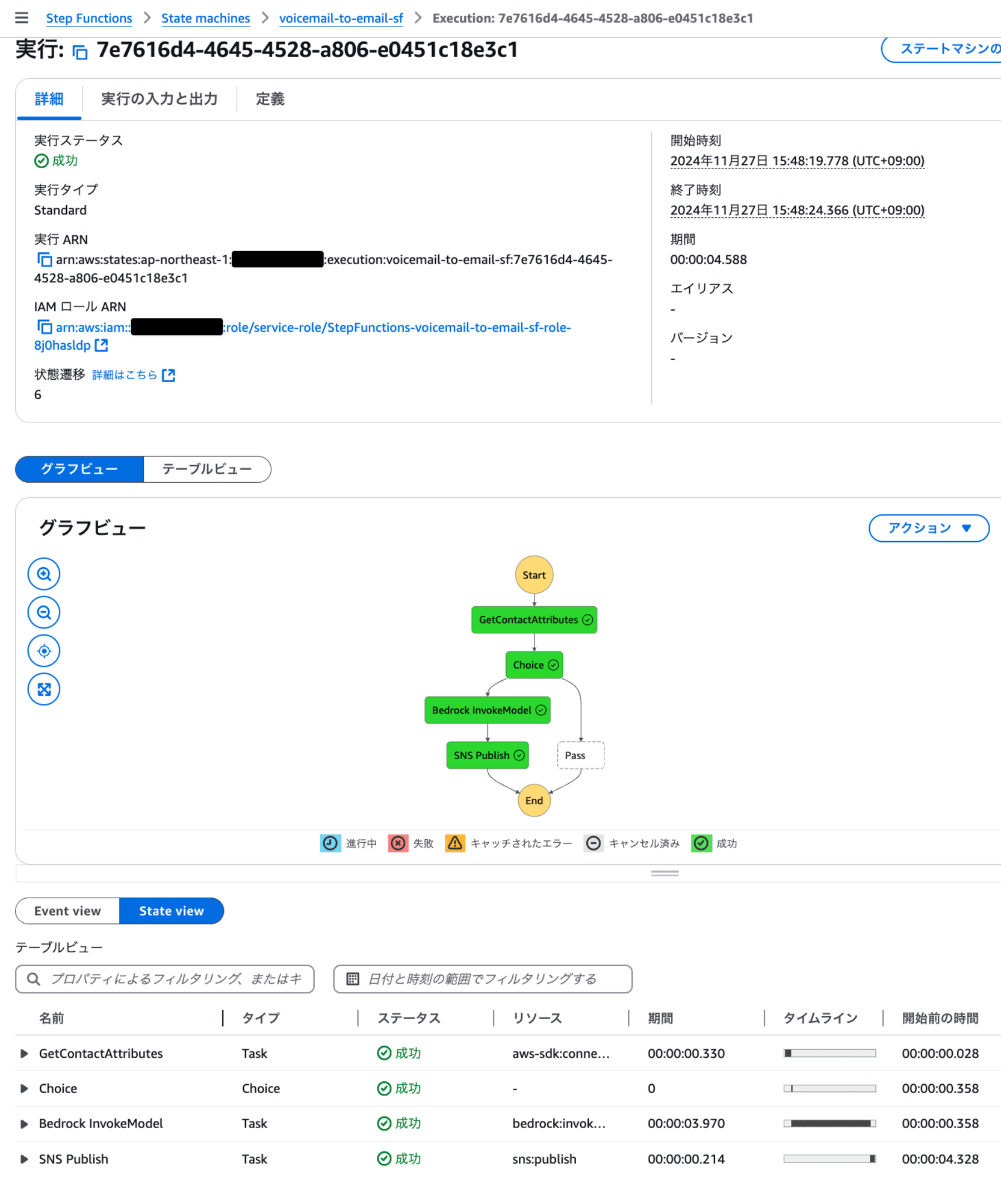This screenshot has height=1204, width=1001.
Task: Click the sns:publish resource cell
Action: click(544, 1159)
